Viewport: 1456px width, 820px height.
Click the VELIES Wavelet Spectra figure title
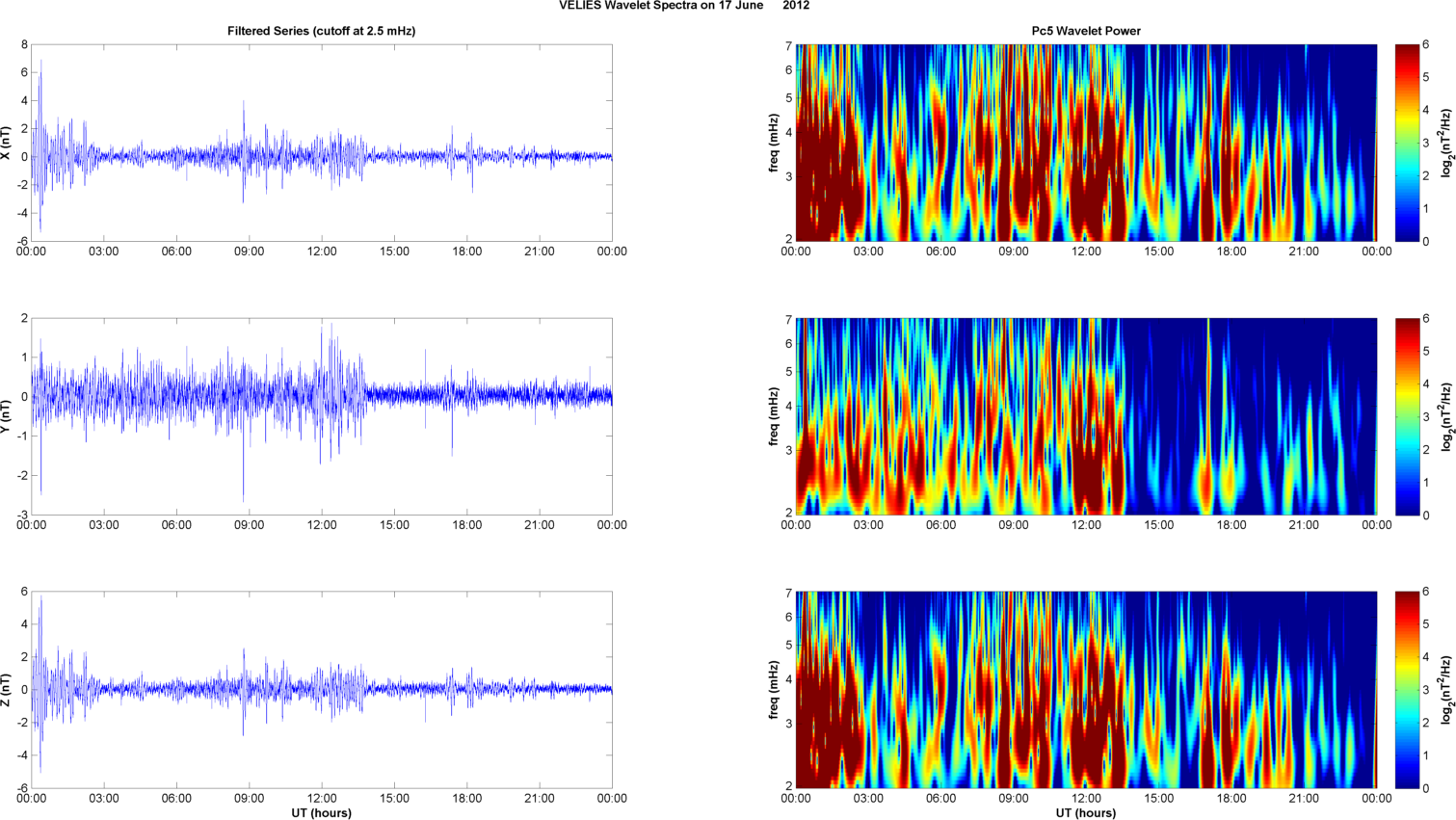[x=684, y=6]
